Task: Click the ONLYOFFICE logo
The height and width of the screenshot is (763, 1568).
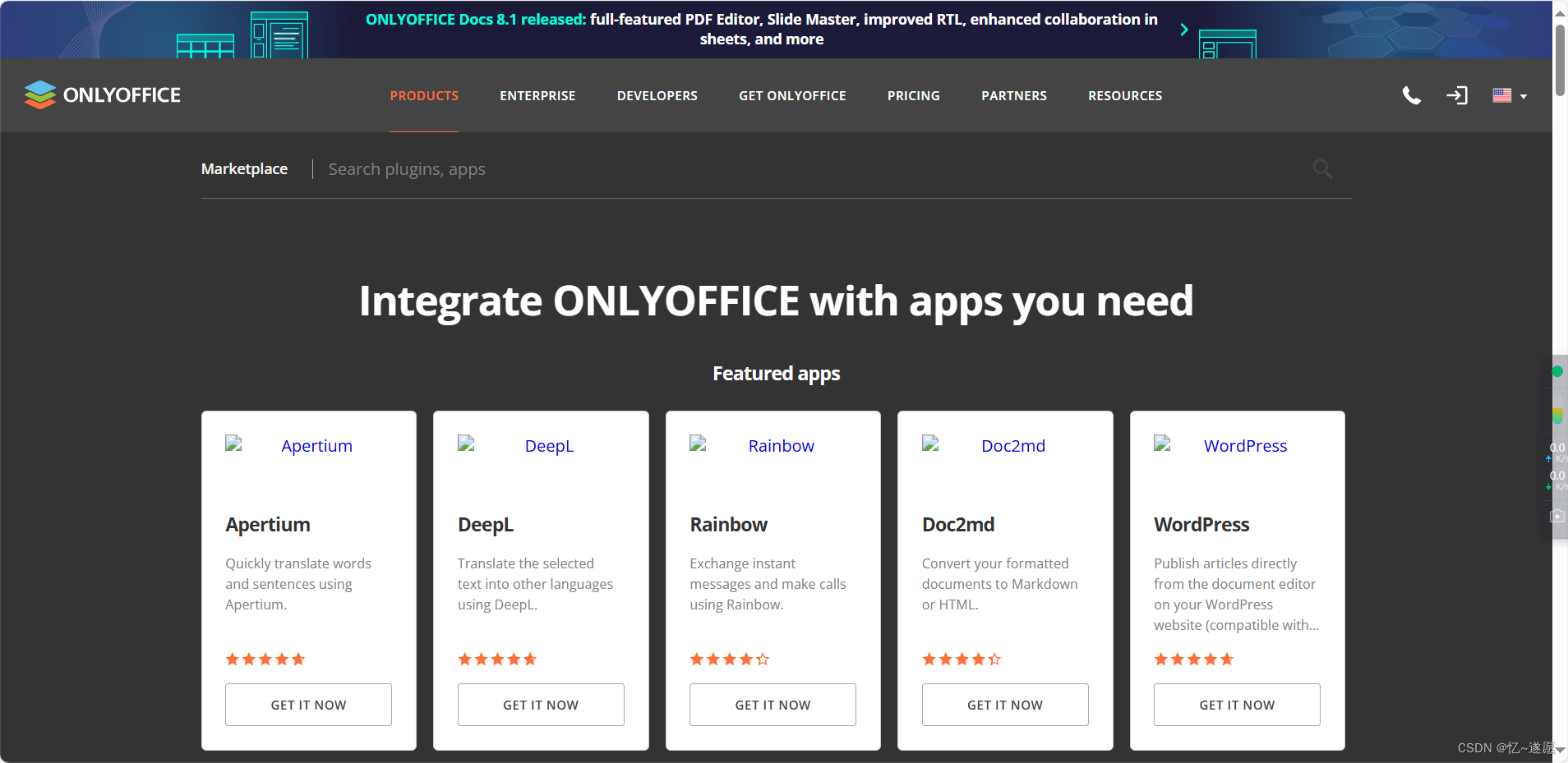Action: click(x=103, y=95)
